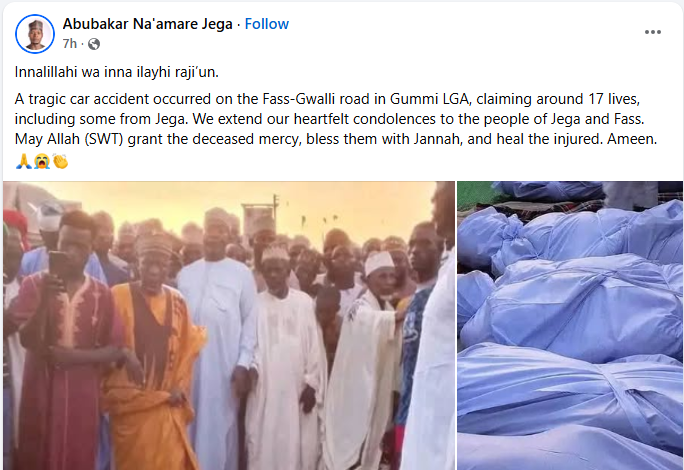Click the clapping hands emoji
The height and width of the screenshot is (470, 684).
click(x=61, y=161)
